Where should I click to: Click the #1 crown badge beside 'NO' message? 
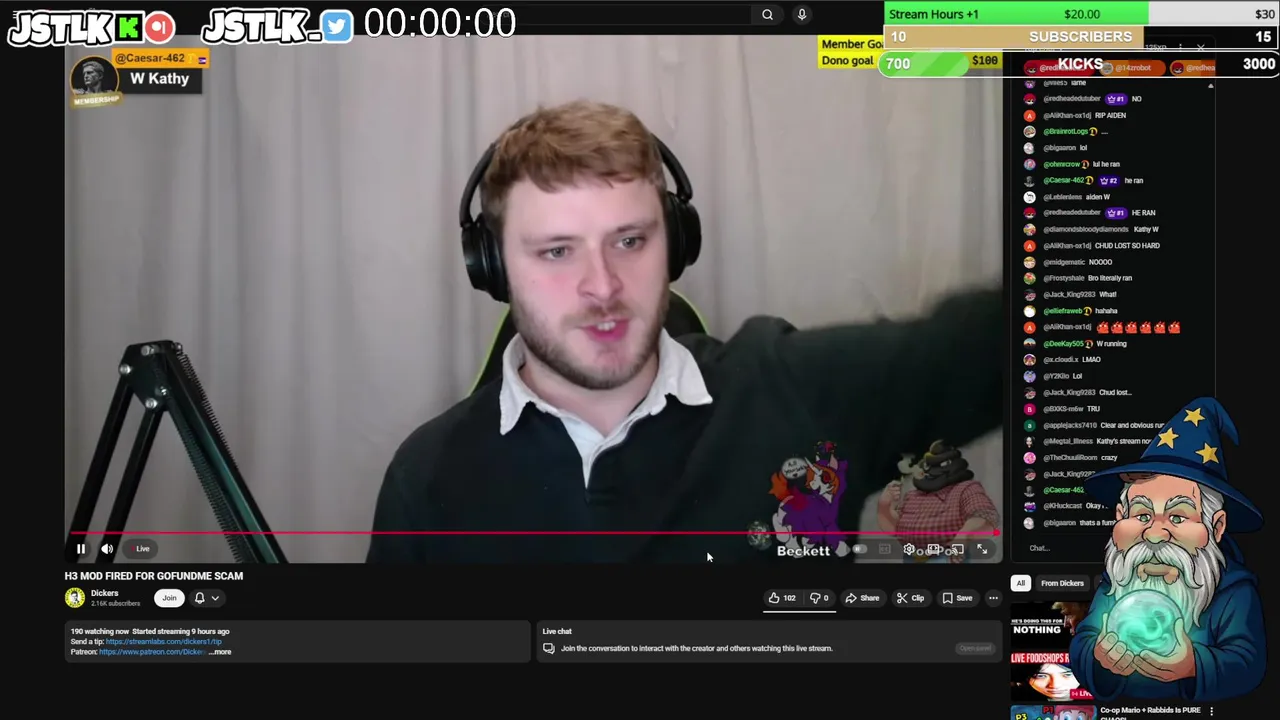pos(1115,99)
